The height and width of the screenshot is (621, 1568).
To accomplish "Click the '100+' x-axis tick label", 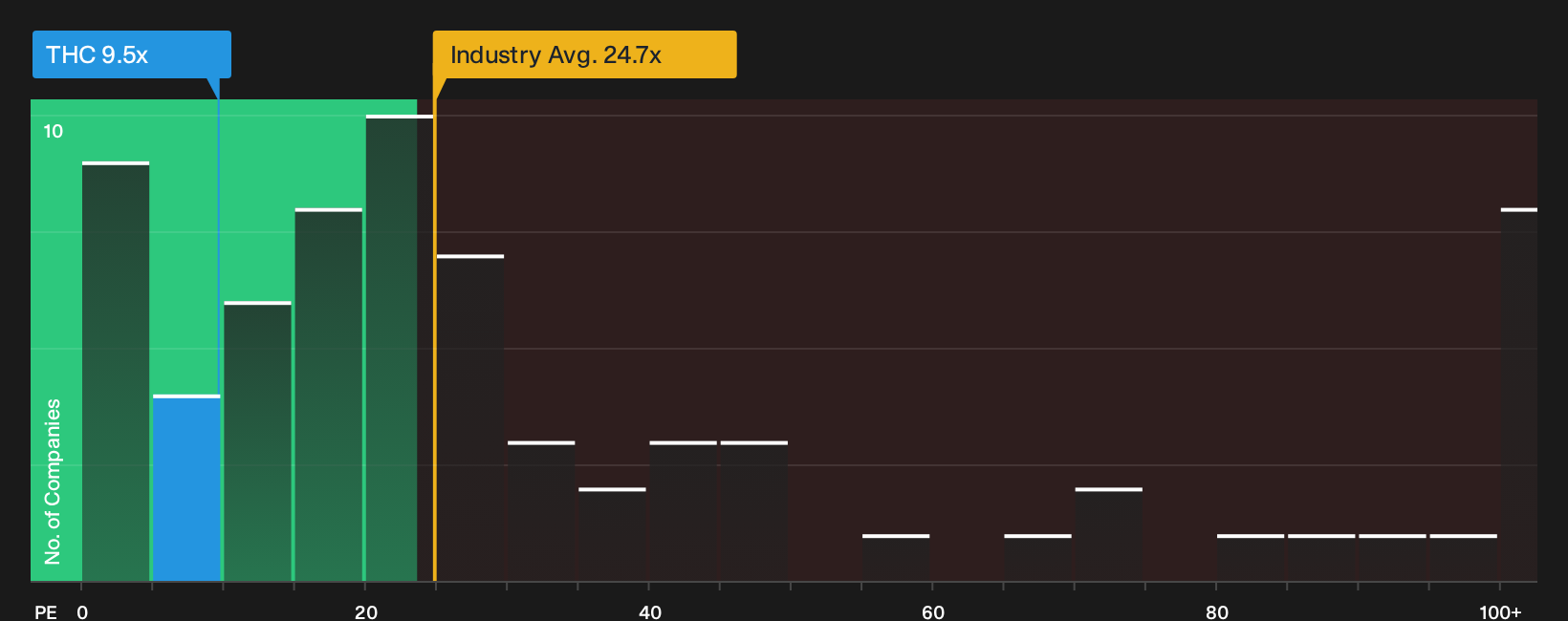I will pos(1500,612).
